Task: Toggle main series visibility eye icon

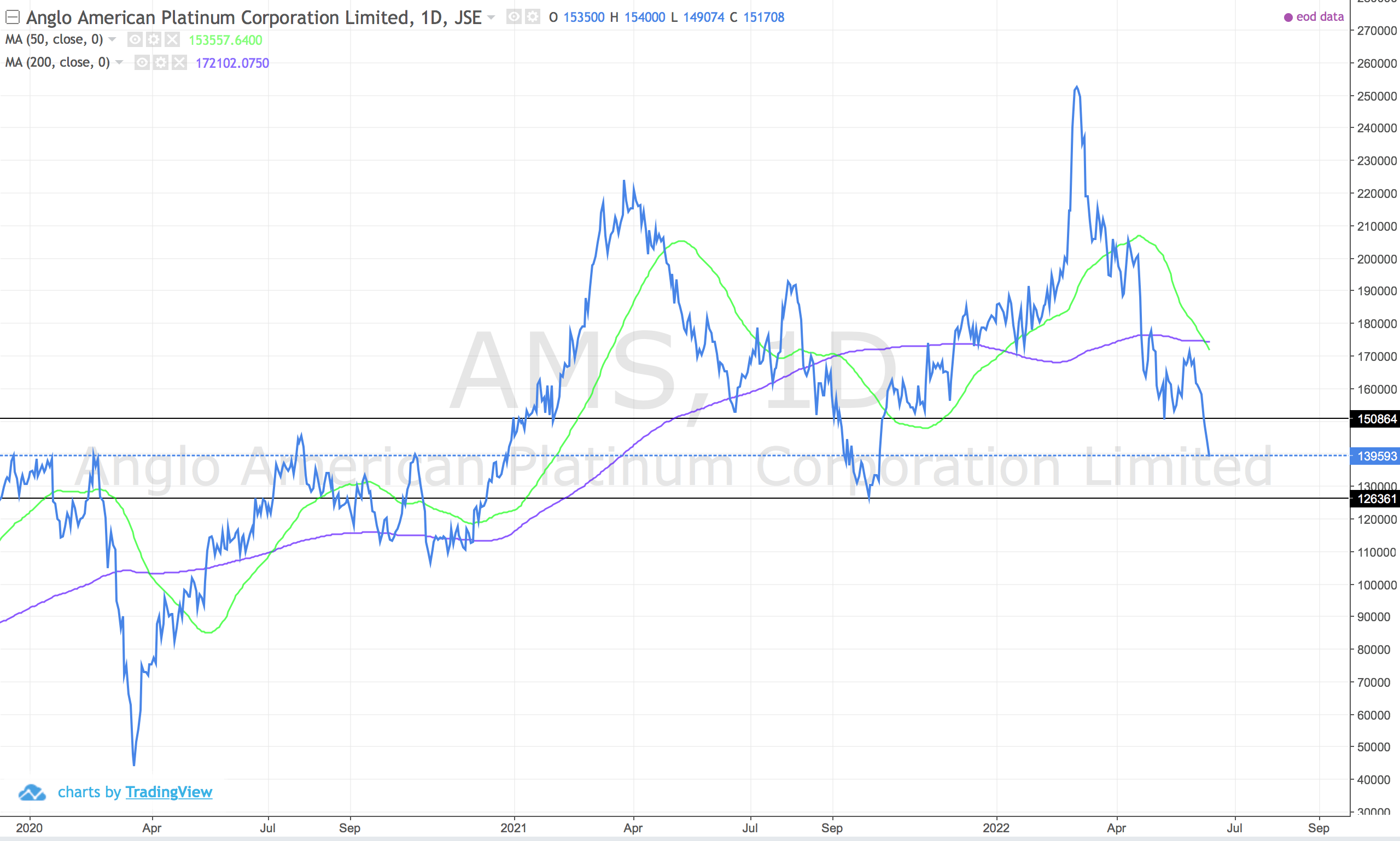Action: coord(514,17)
